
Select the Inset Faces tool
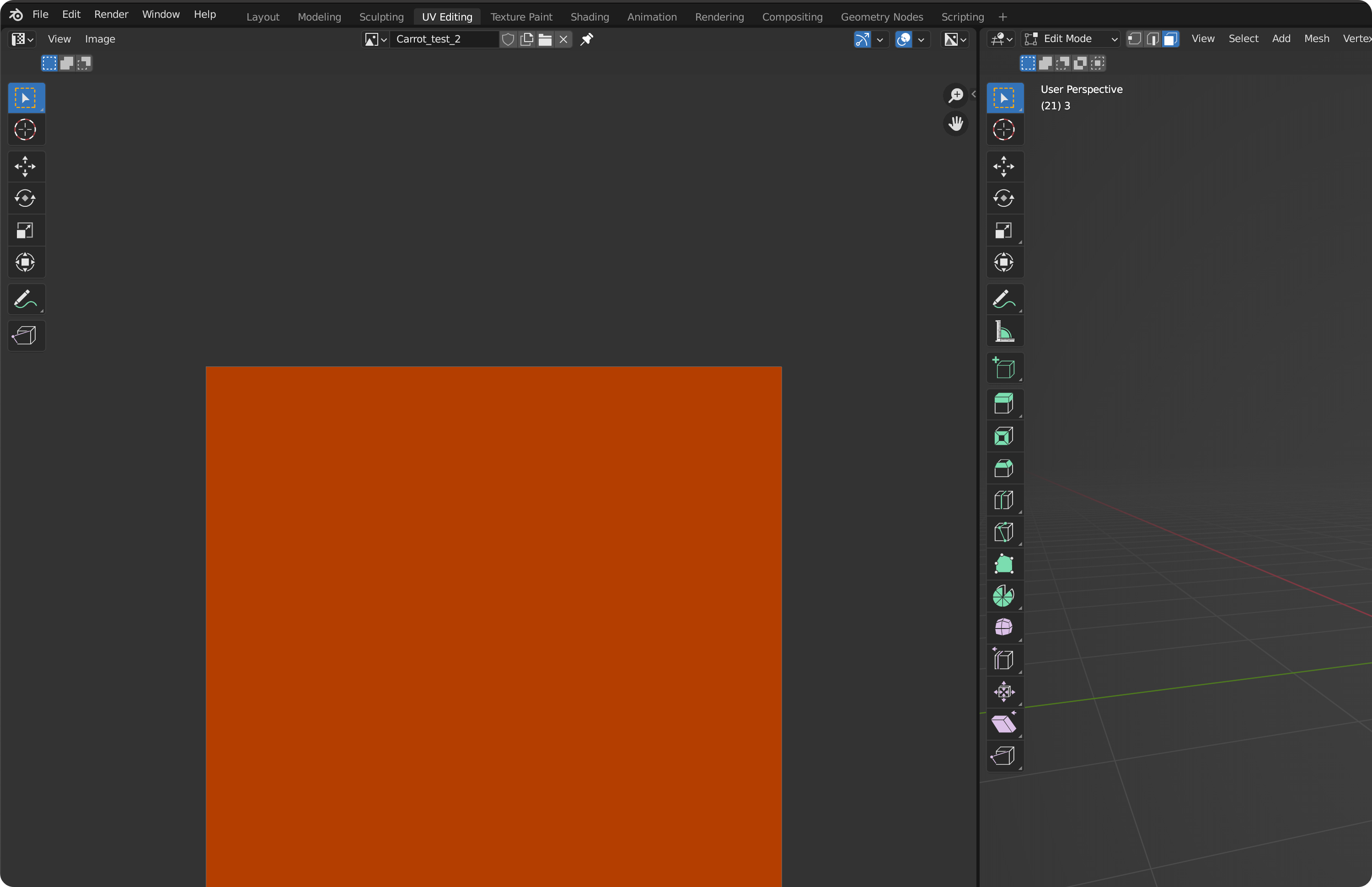(1003, 436)
